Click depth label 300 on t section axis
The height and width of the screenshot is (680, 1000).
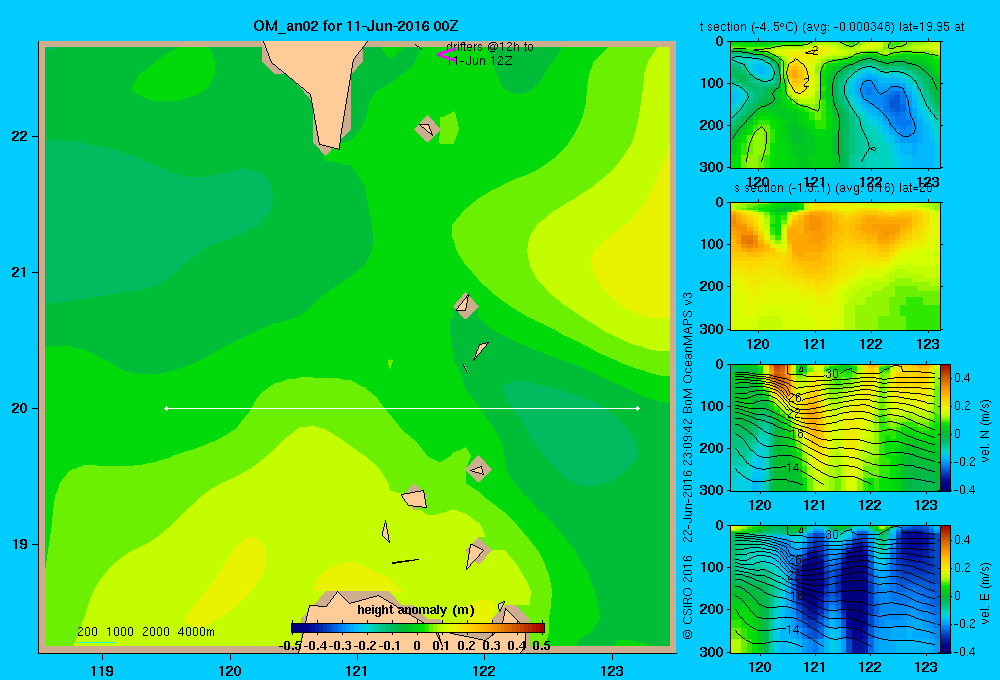[712, 167]
